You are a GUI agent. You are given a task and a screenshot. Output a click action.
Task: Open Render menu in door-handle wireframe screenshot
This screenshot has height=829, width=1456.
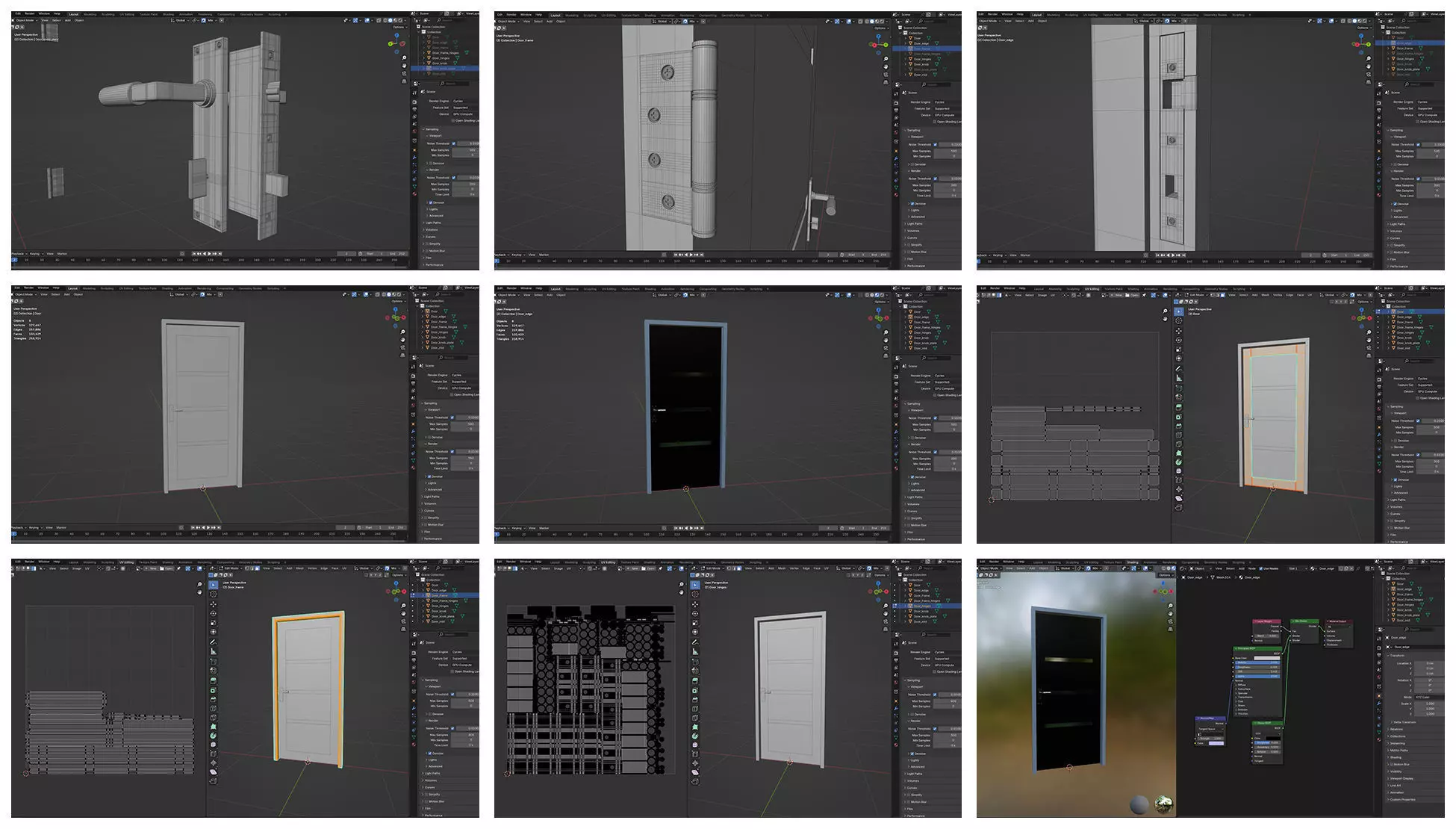coord(30,13)
